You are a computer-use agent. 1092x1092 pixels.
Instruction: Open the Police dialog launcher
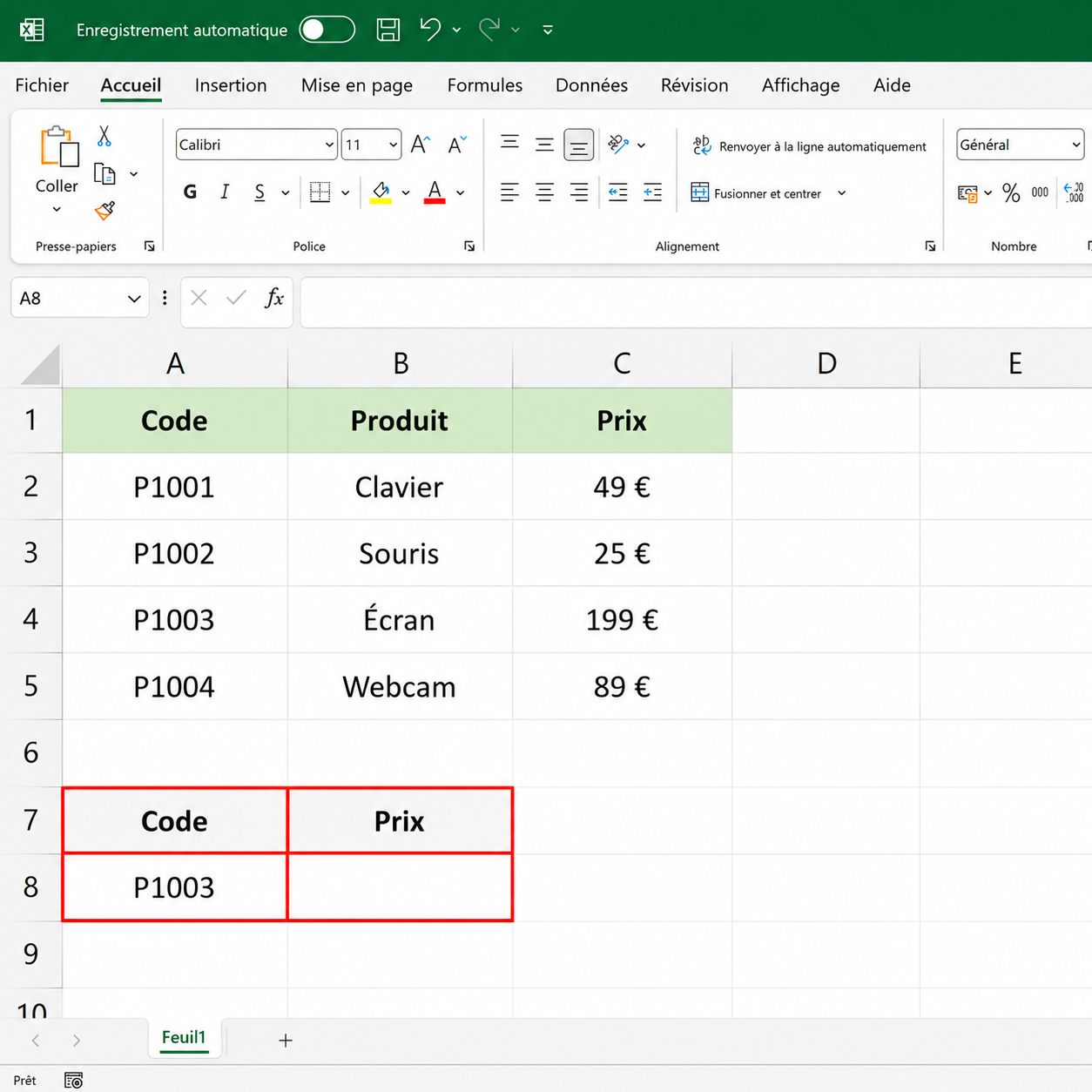point(469,246)
